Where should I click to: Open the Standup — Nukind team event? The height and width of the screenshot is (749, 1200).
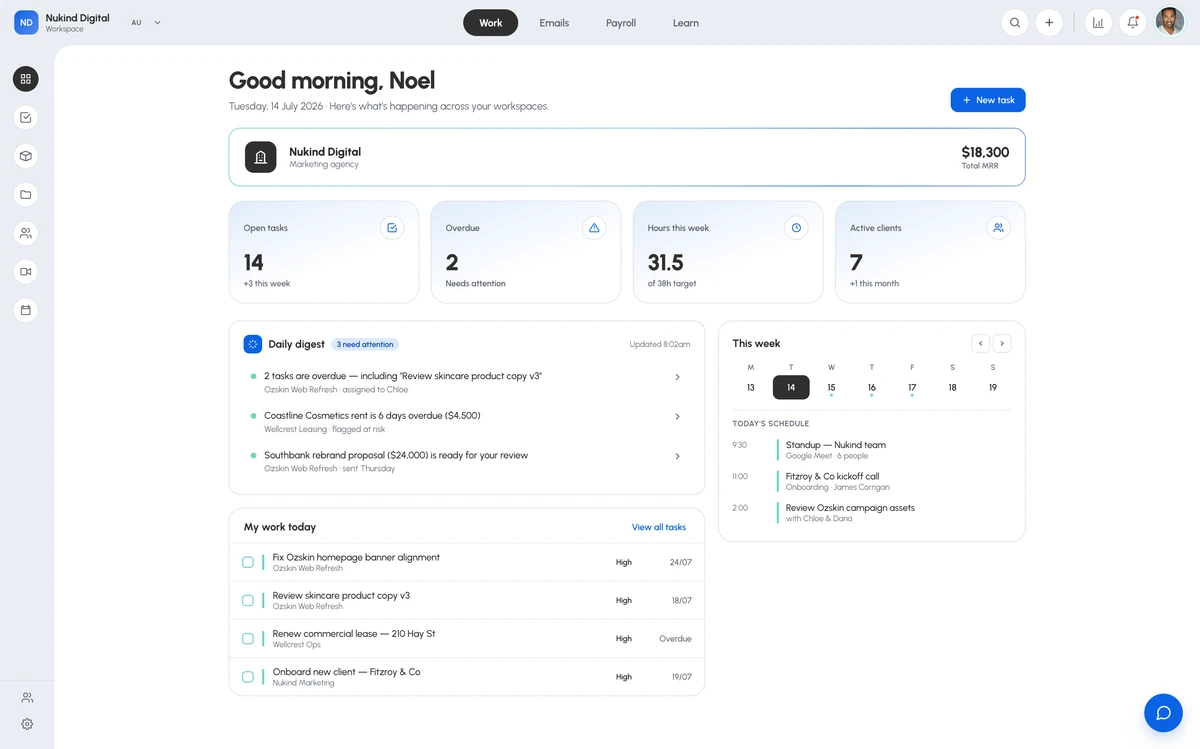pos(871,450)
